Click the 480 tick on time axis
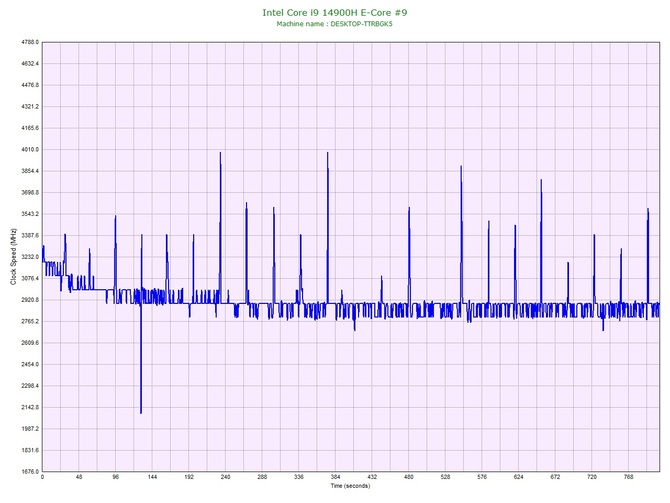670x503 pixels. tap(409, 477)
